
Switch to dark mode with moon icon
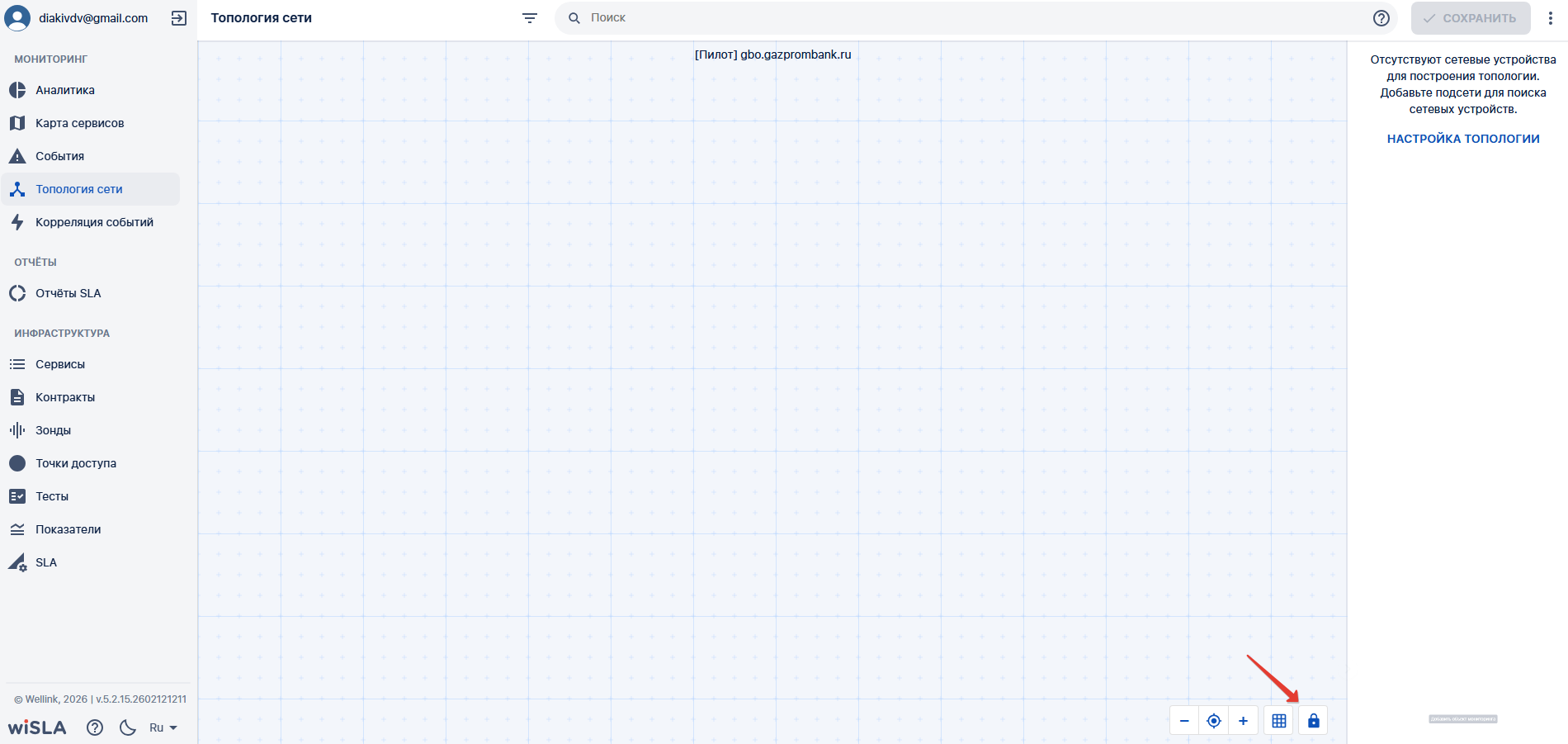128,727
